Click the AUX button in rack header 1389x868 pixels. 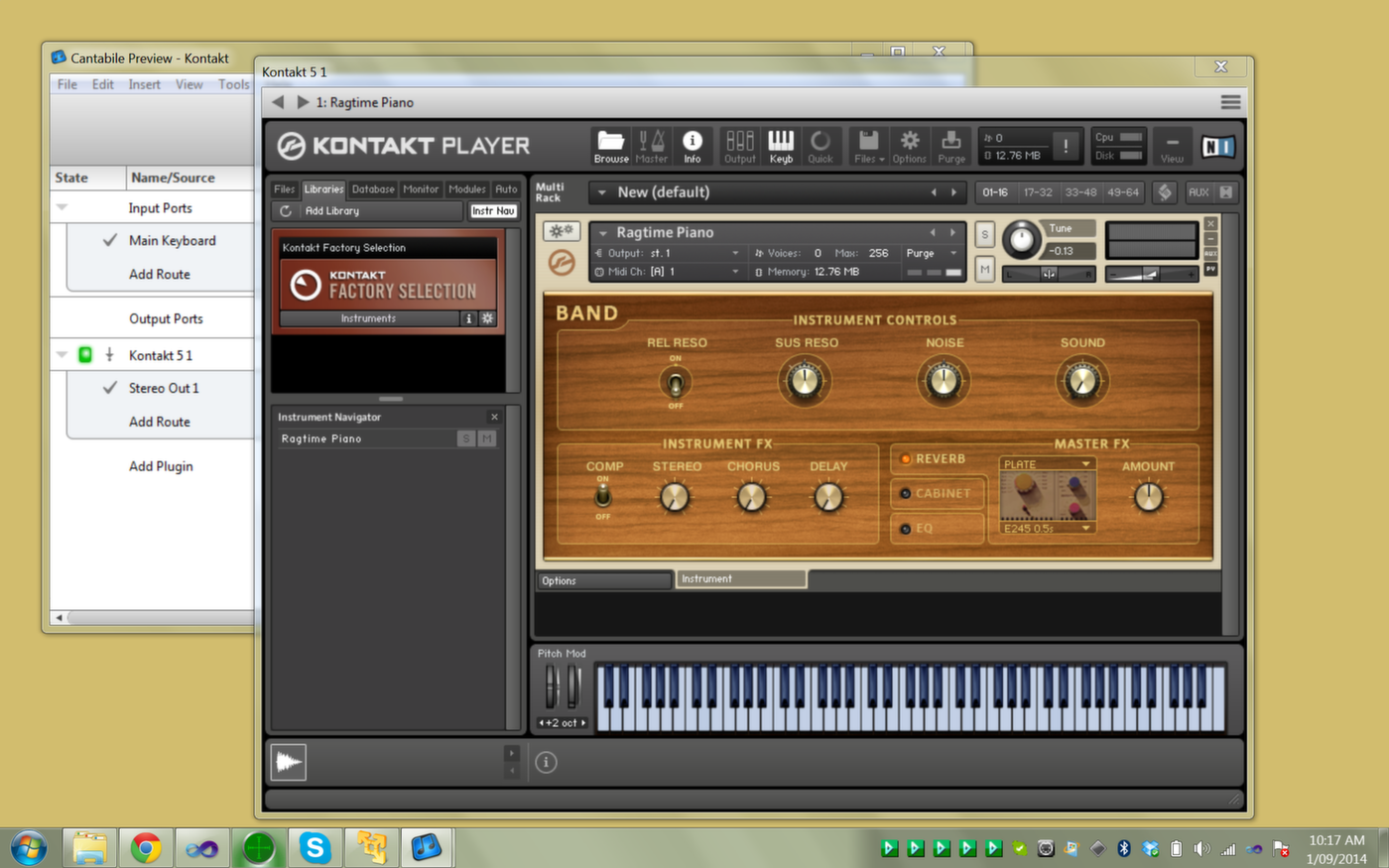(1199, 192)
